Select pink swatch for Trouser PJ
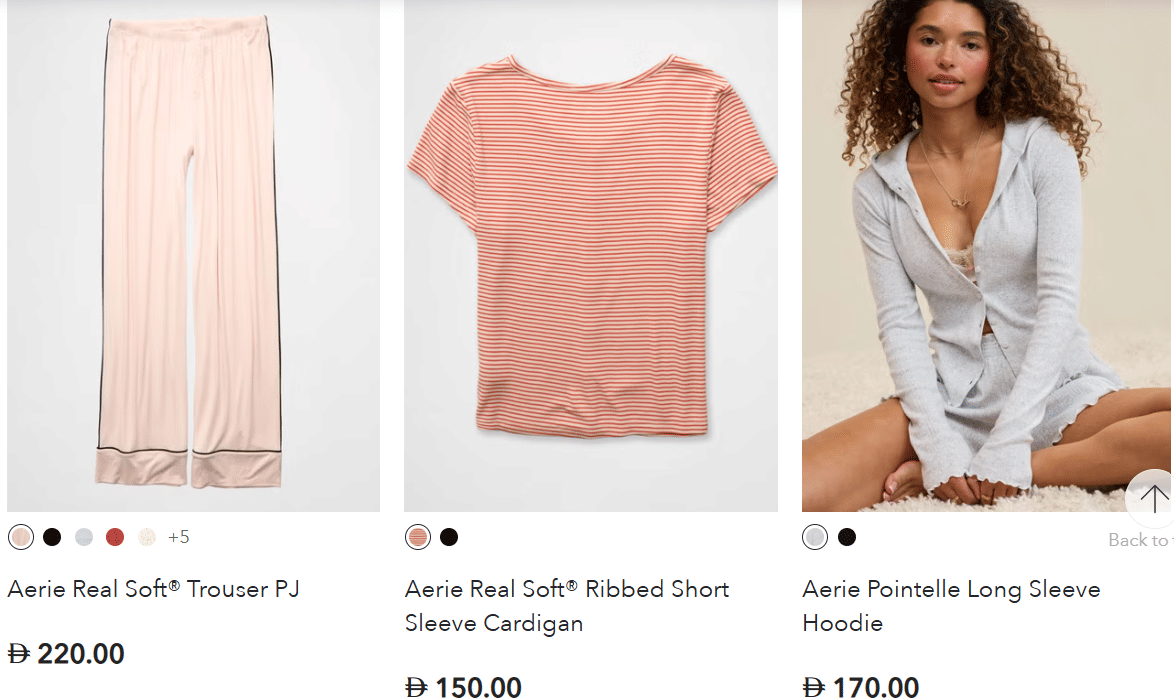Image resolution: width=1174 pixels, height=700 pixels. (21, 537)
